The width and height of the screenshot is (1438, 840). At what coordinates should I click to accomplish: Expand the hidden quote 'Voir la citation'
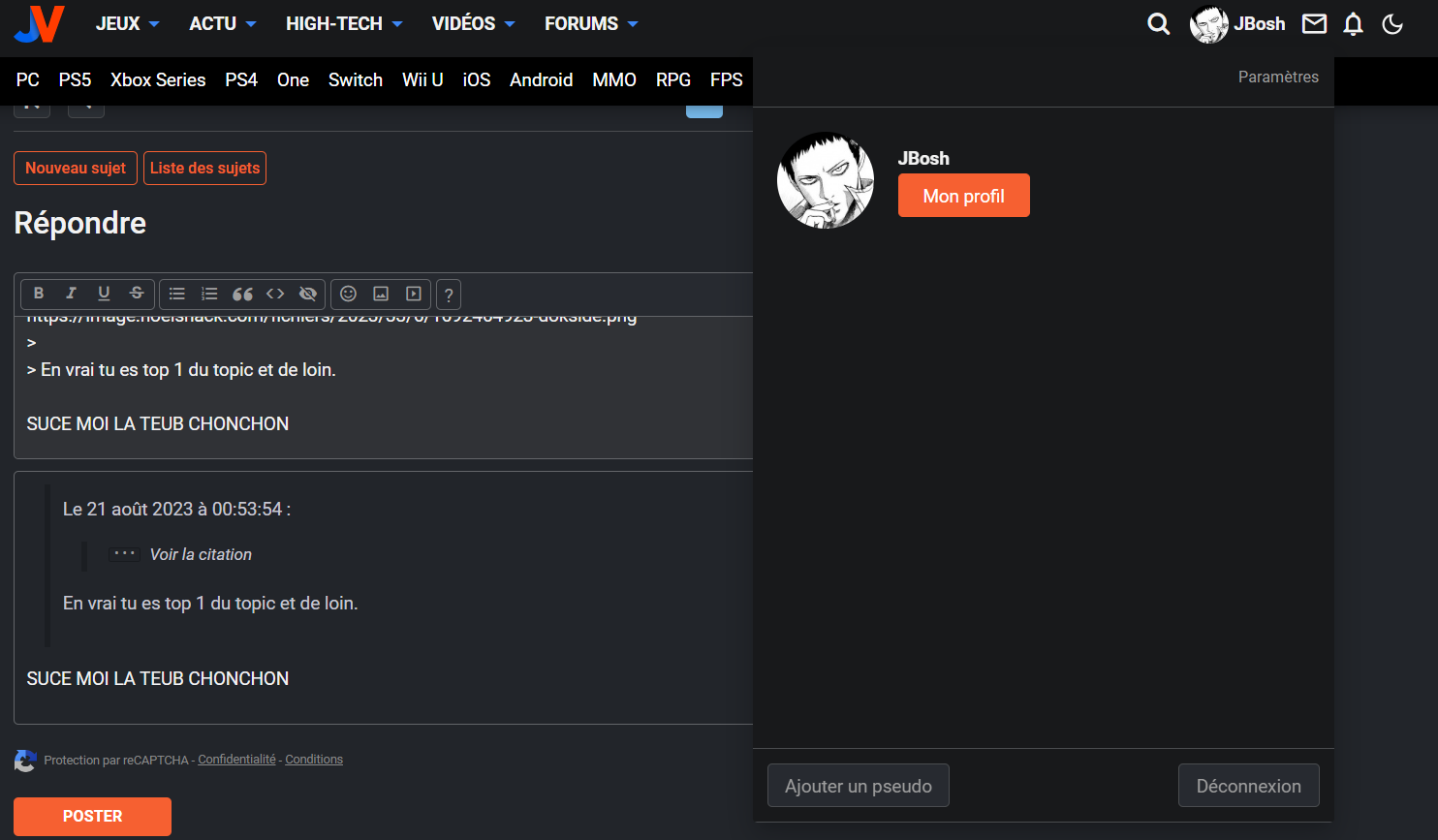pyautogui.click(x=200, y=554)
